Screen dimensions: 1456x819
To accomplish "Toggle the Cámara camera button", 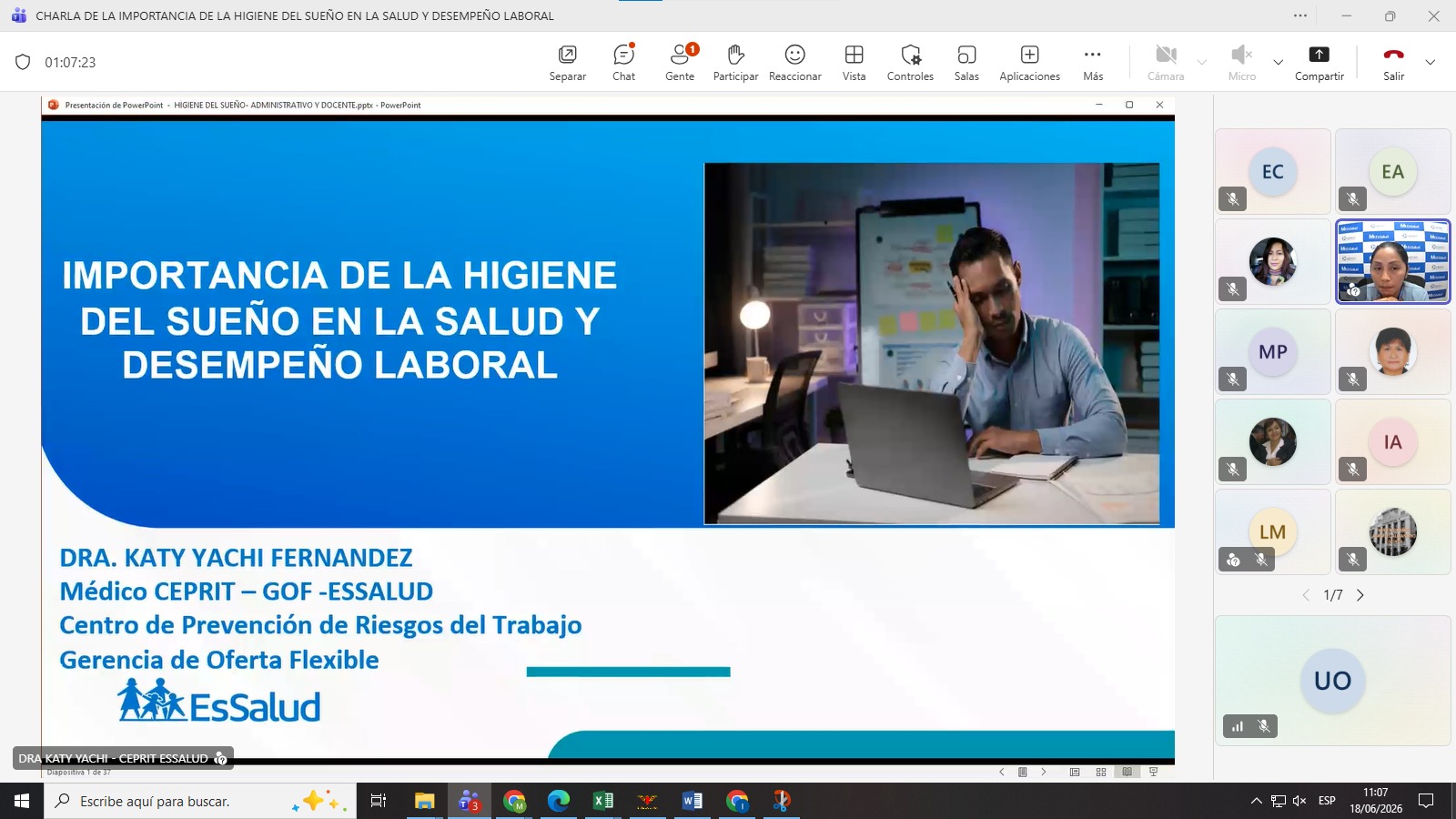I will click(1166, 62).
